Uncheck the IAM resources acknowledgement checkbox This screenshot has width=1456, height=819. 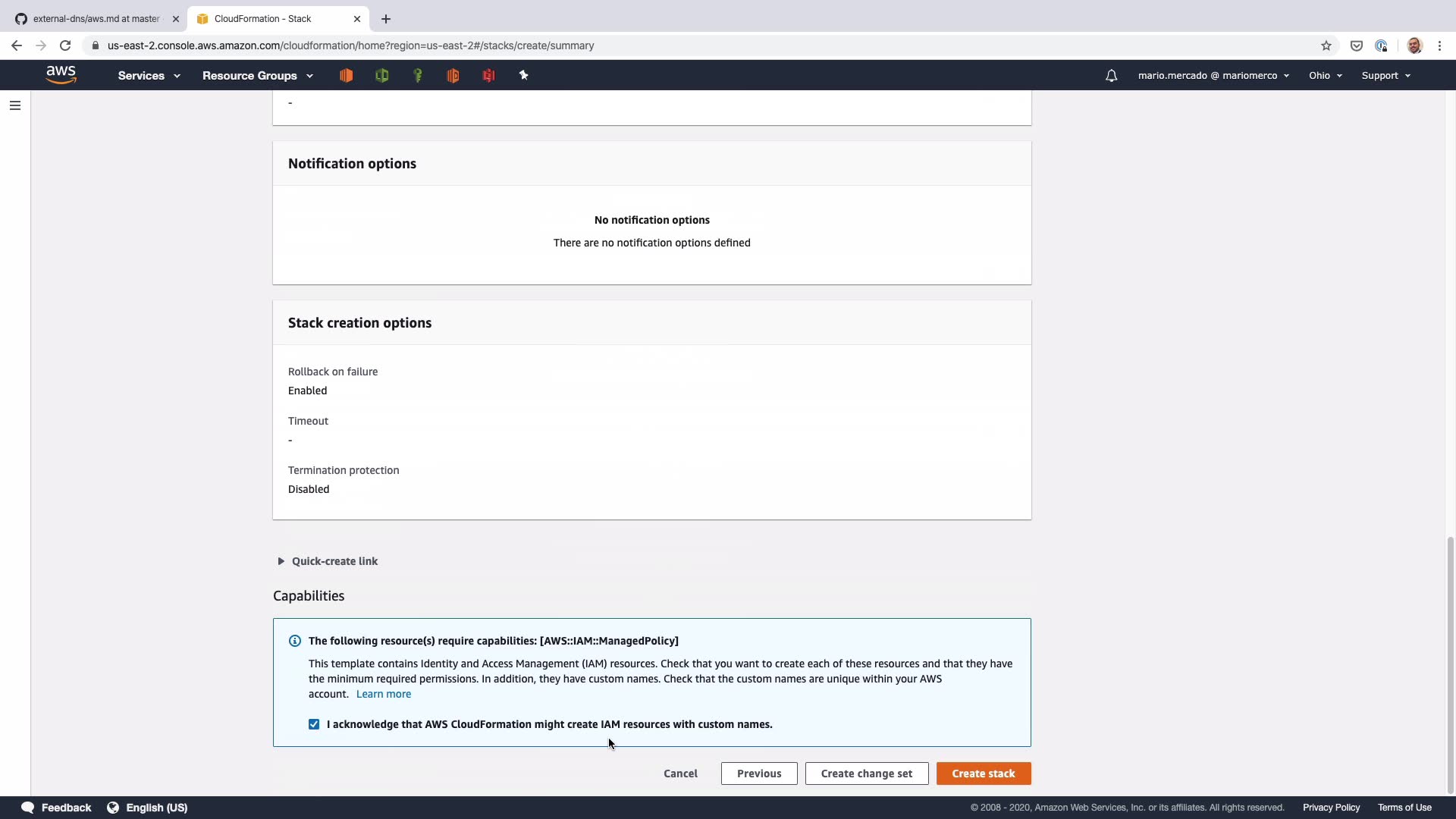click(314, 724)
